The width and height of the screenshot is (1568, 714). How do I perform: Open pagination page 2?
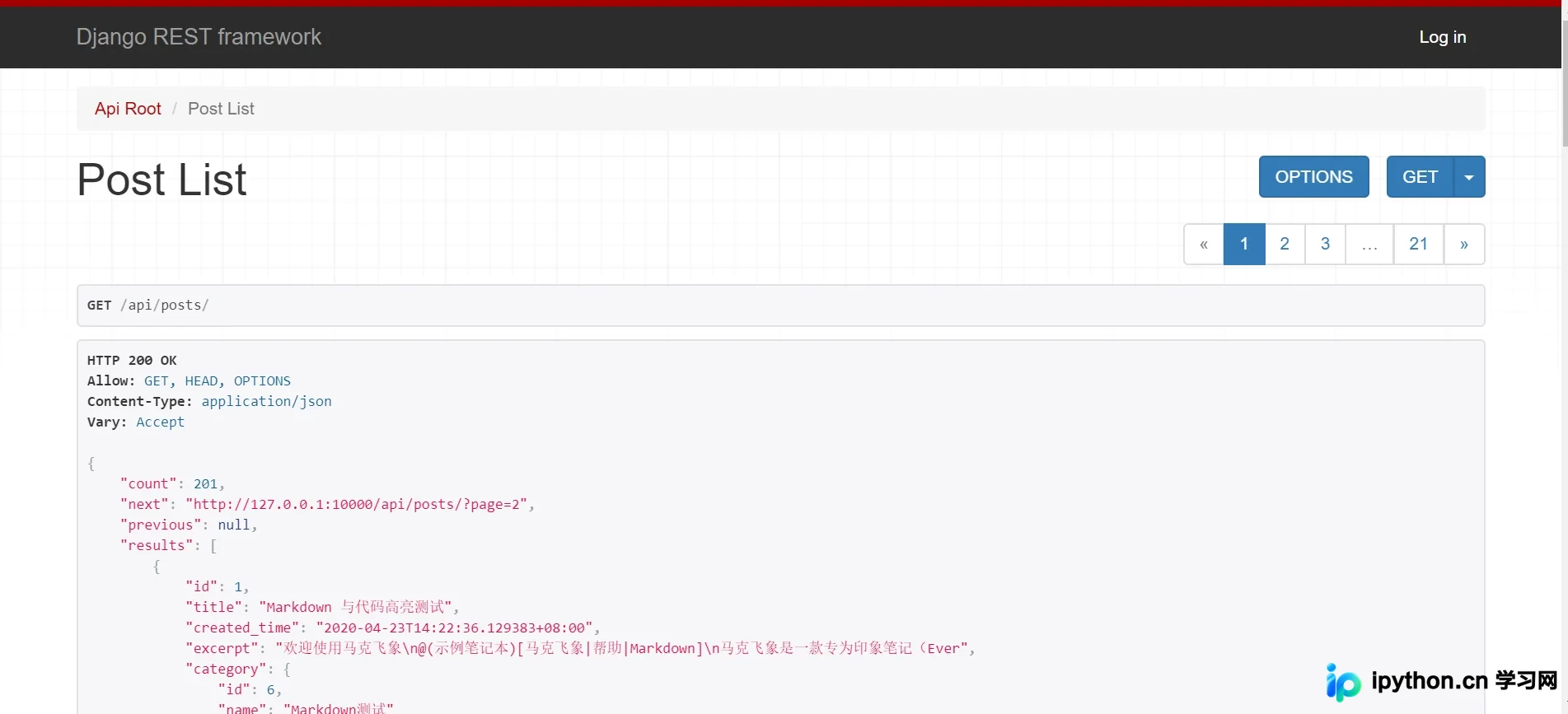1285,245
